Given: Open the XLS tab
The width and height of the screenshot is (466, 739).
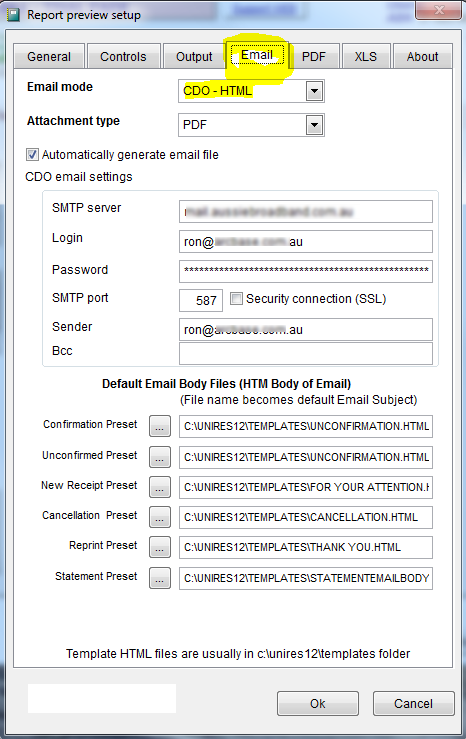Looking at the screenshot, I should pos(366,57).
